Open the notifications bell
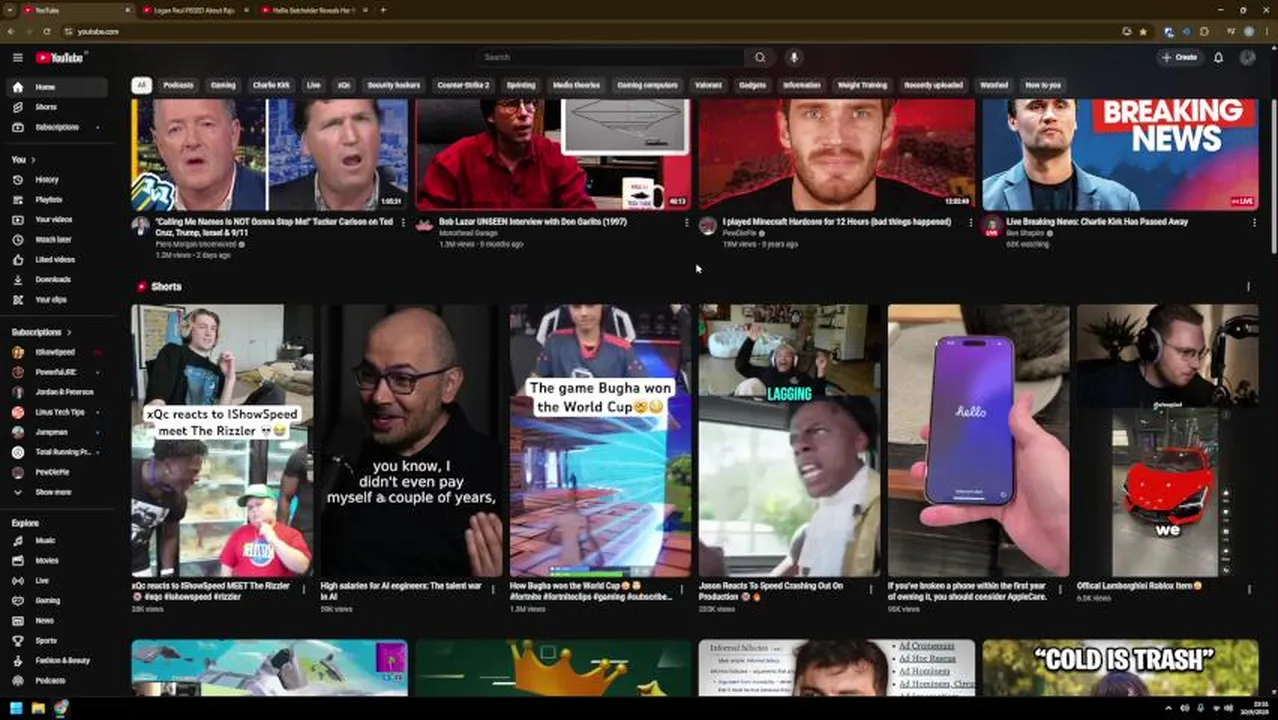 coord(1218,57)
